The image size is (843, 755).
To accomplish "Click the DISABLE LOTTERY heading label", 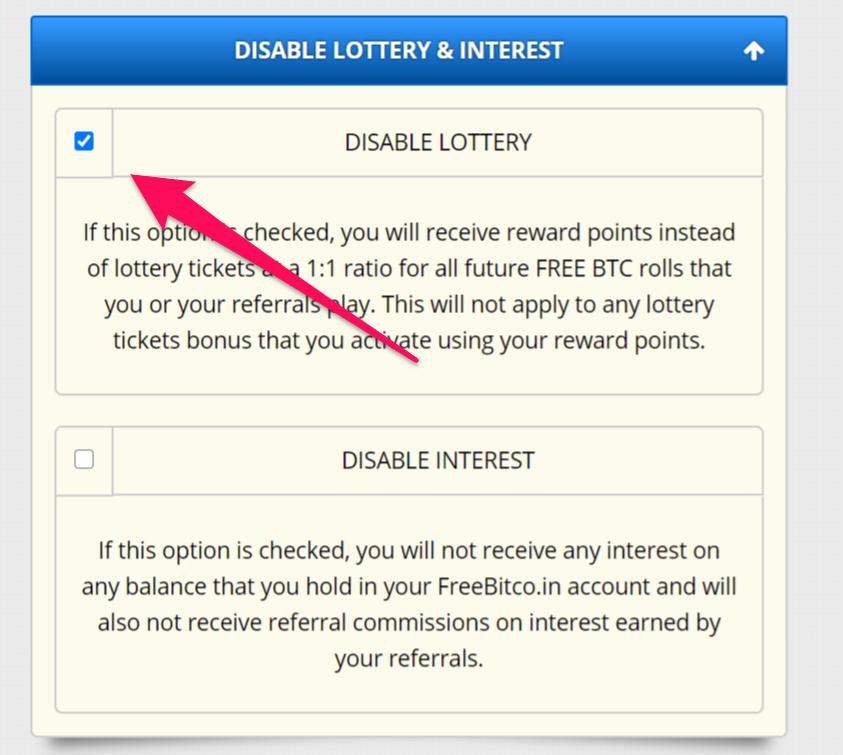I will click(438, 143).
